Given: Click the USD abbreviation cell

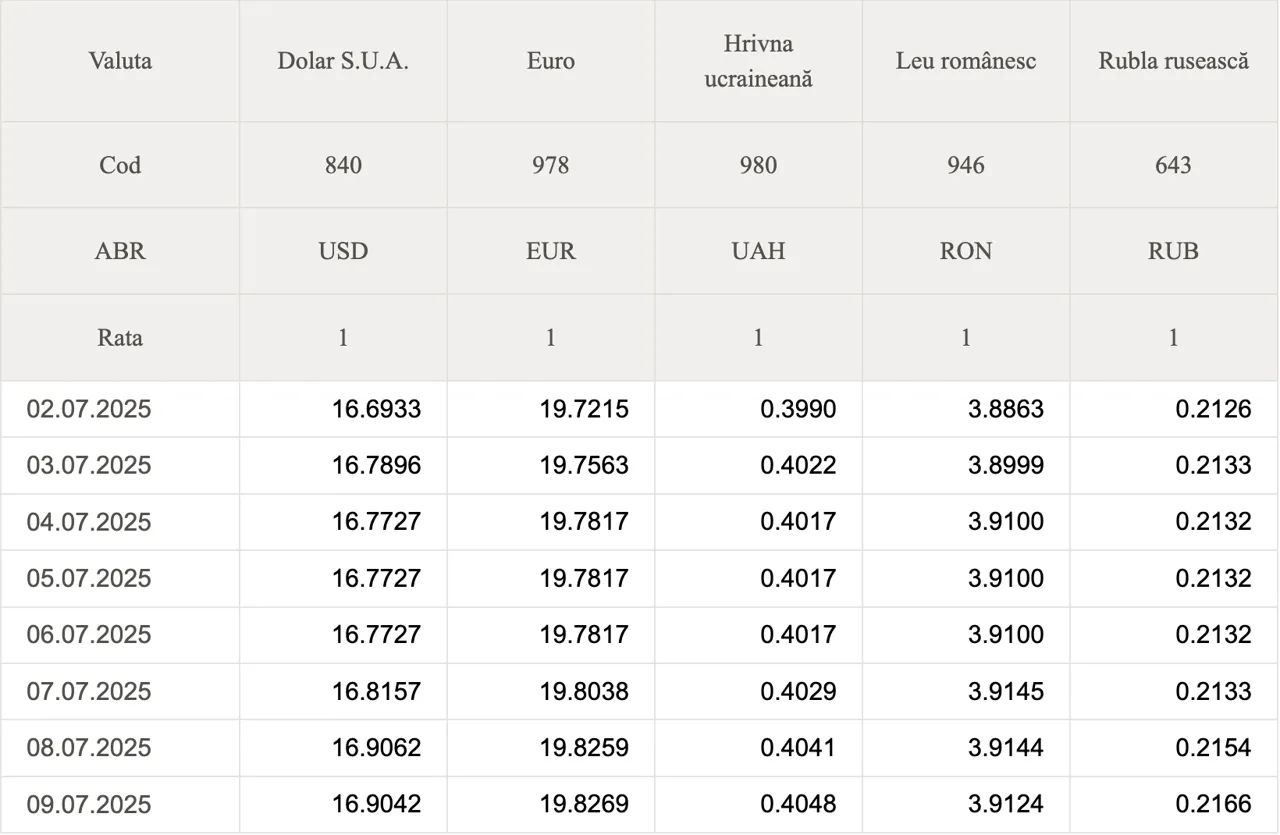Looking at the screenshot, I should tap(343, 251).
